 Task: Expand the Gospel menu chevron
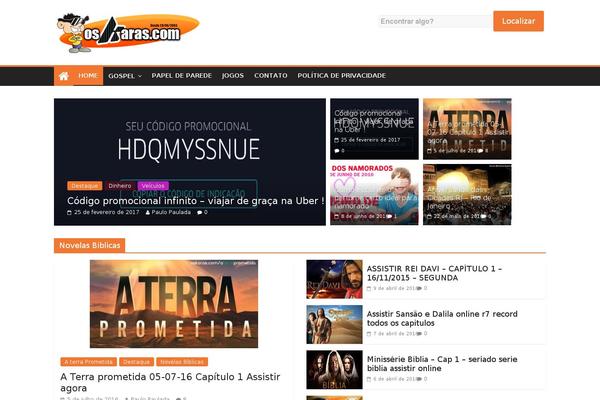(x=140, y=76)
